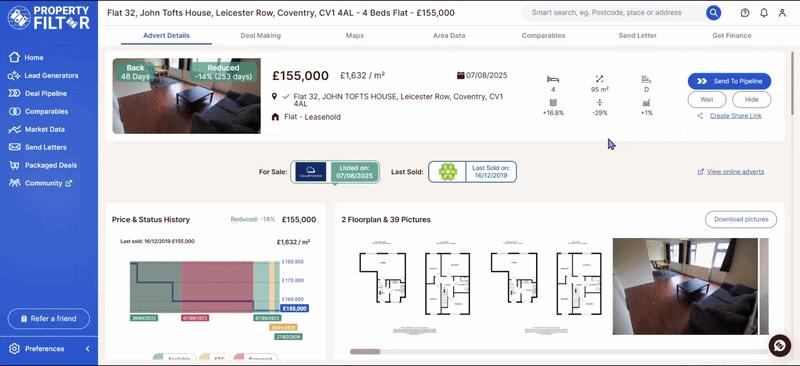Click the Reduced -14% (253 days) image badge
Viewport: 800px width, 366px height.
point(223,72)
